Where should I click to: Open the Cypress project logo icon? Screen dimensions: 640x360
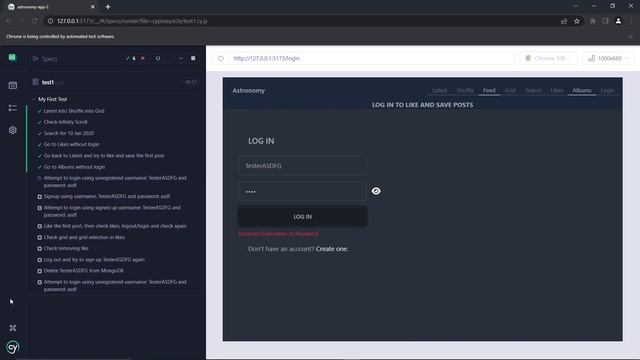tap(12, 58)
